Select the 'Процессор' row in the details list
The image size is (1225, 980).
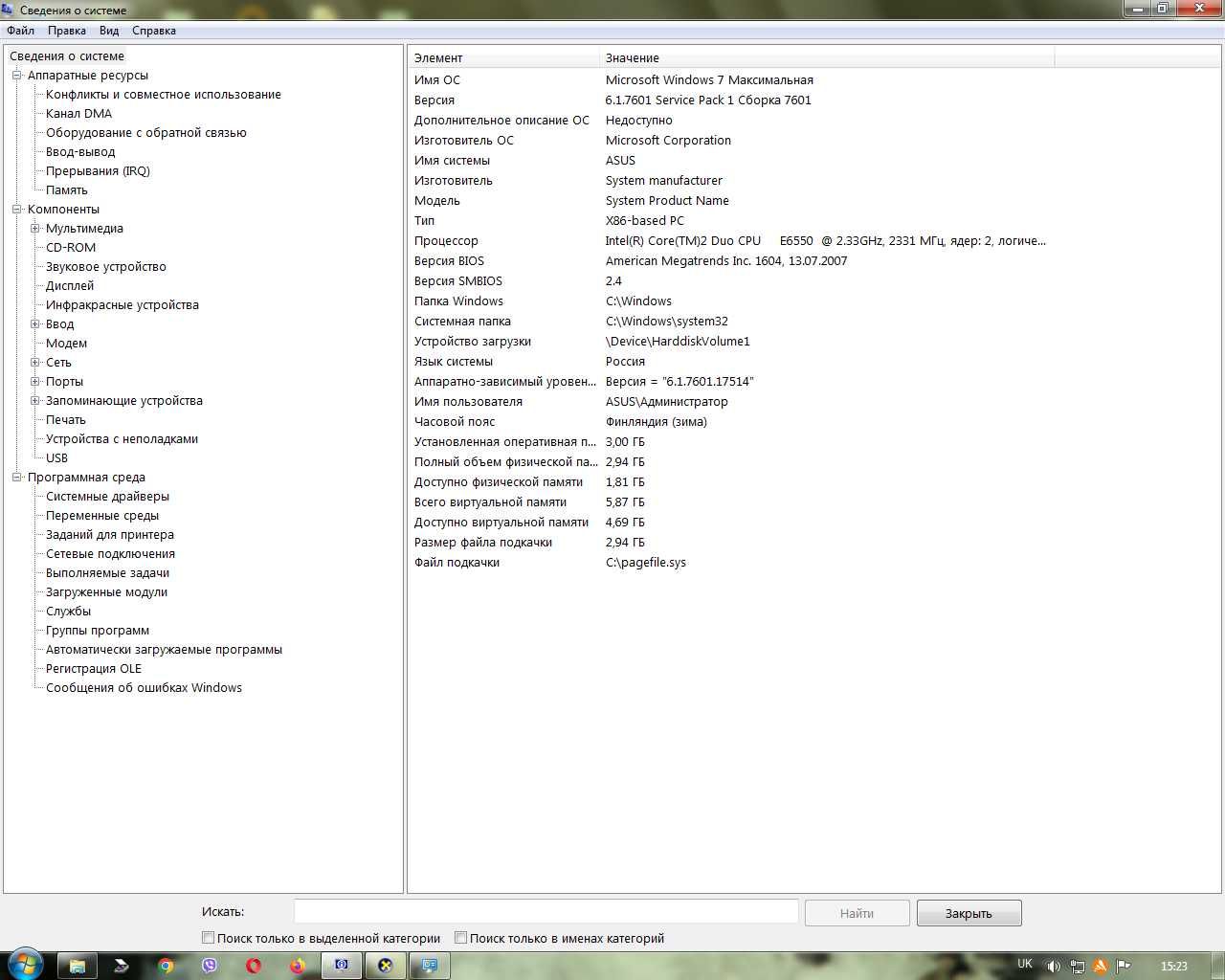coord(731,241)
